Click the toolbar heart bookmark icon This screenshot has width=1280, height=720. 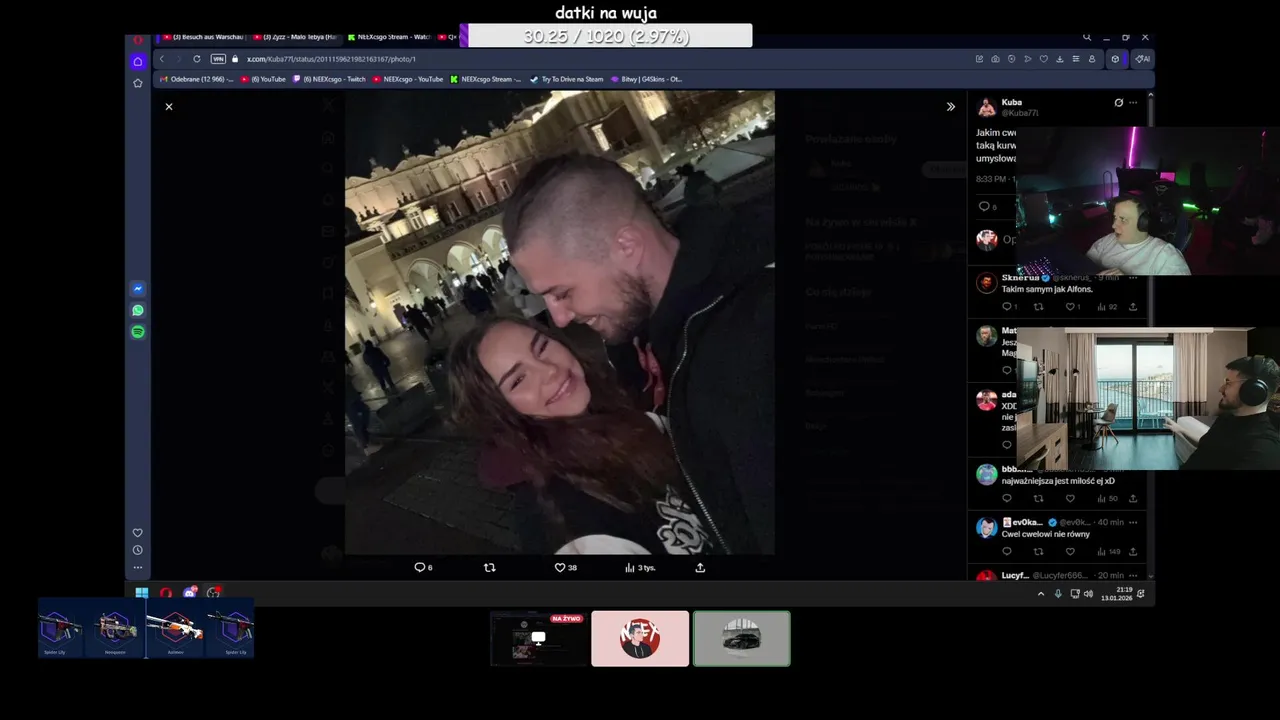click(x=1044, y=59)
